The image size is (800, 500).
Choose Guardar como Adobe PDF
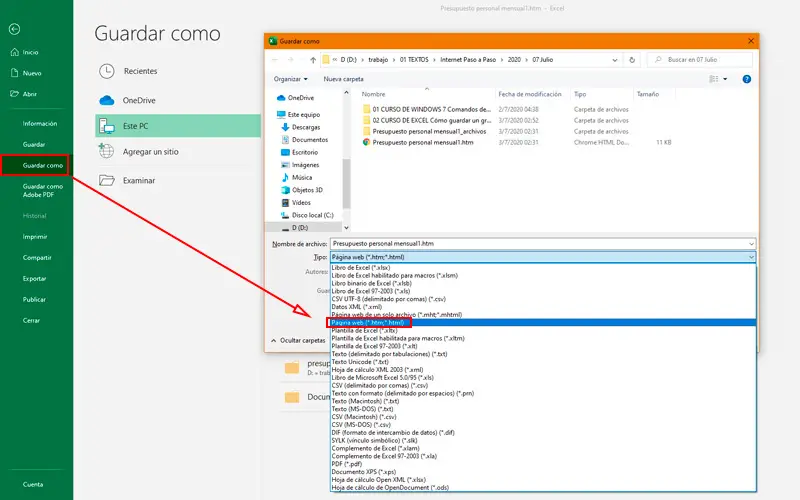43,190
